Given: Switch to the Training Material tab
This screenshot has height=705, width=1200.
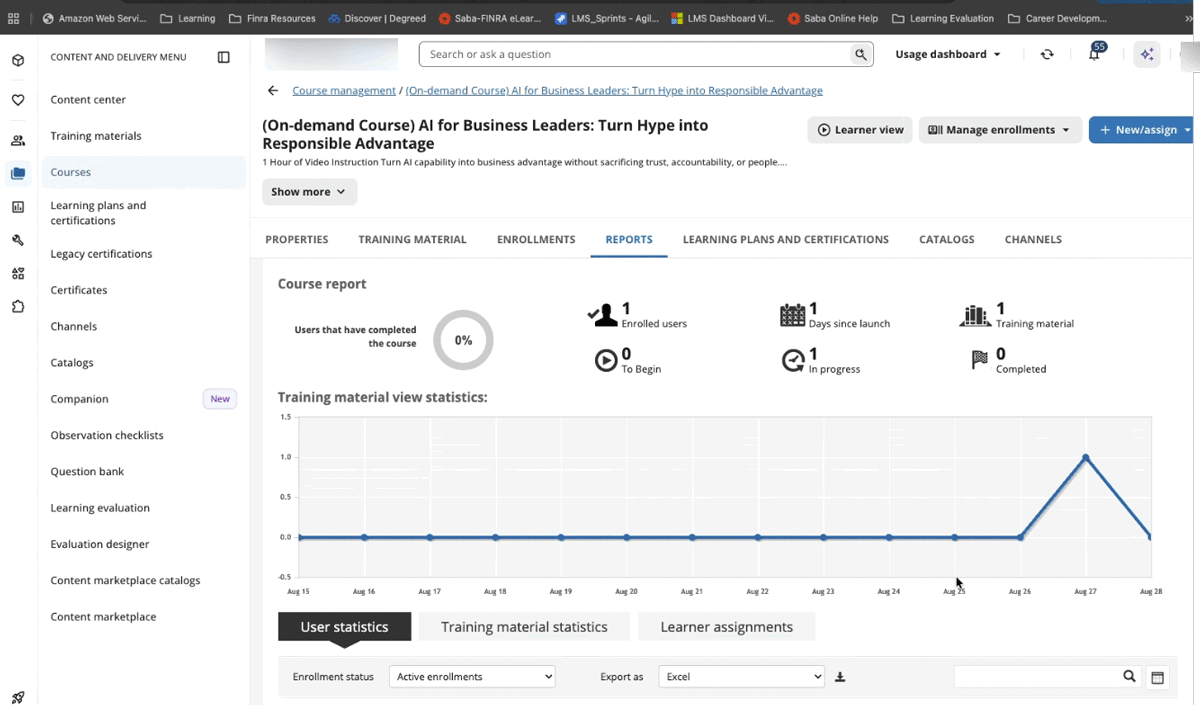Looking at the screenshot, I should point(412,240).
